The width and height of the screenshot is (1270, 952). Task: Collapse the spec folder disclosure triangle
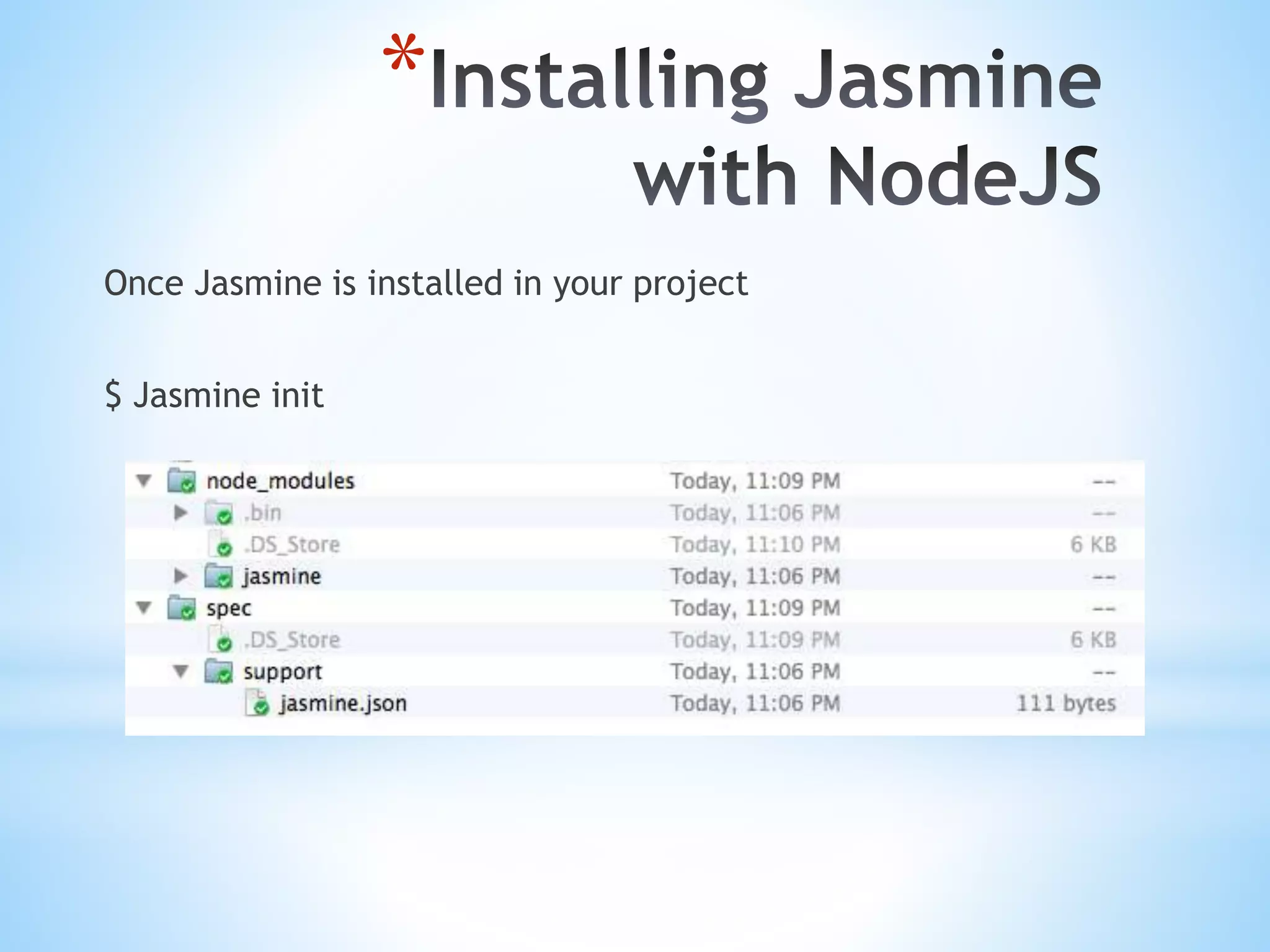pos(144,608)
